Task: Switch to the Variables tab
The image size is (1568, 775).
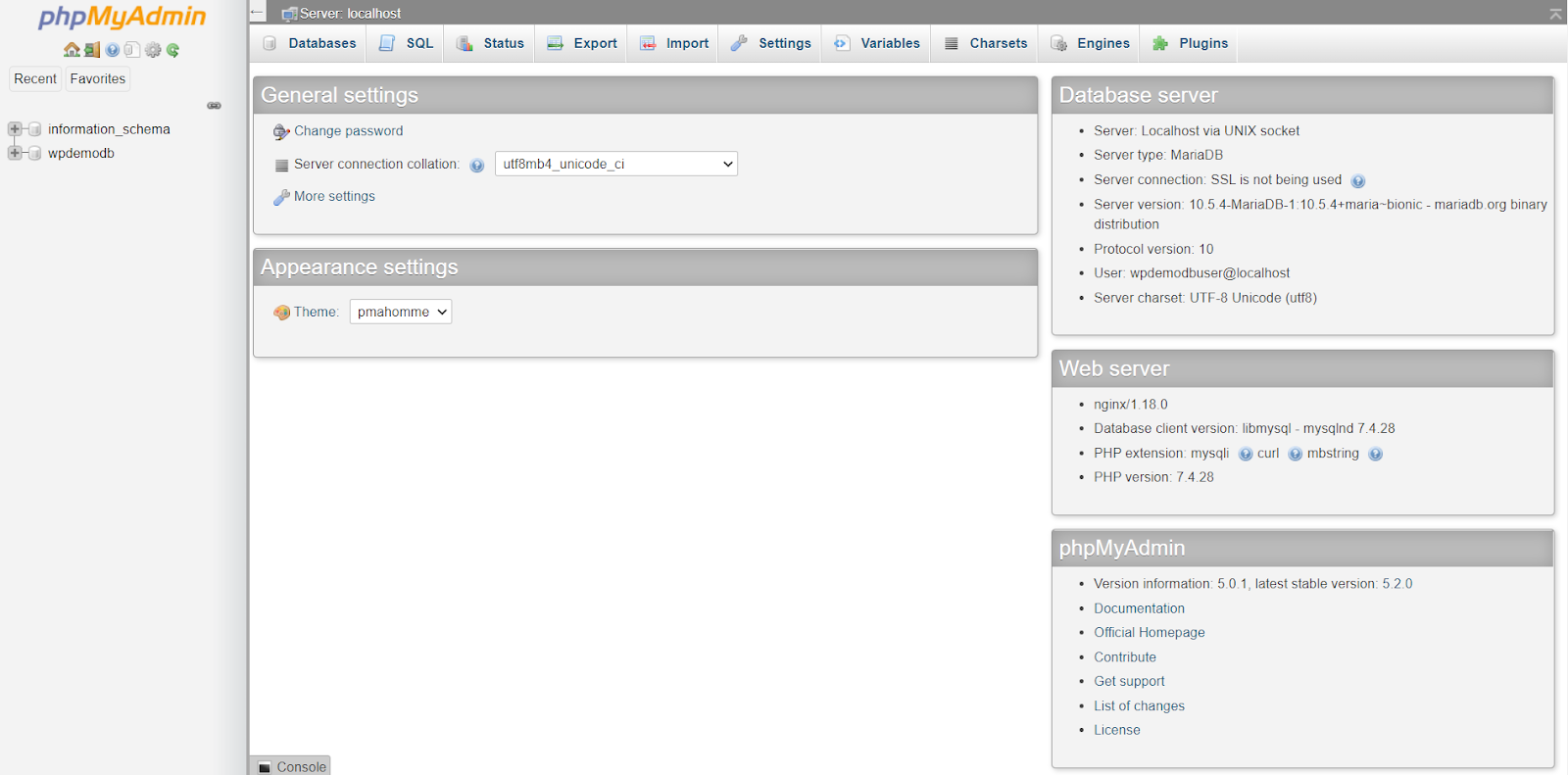Action: (877, 43)
